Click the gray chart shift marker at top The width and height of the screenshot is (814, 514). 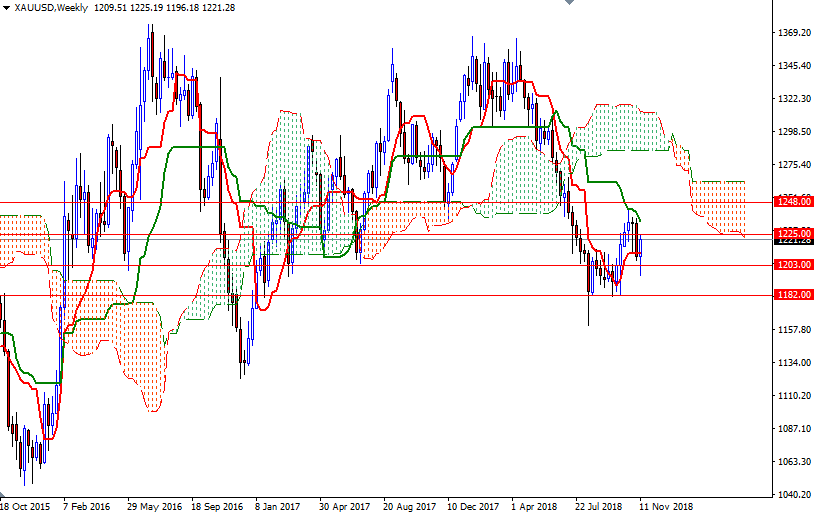567,4
